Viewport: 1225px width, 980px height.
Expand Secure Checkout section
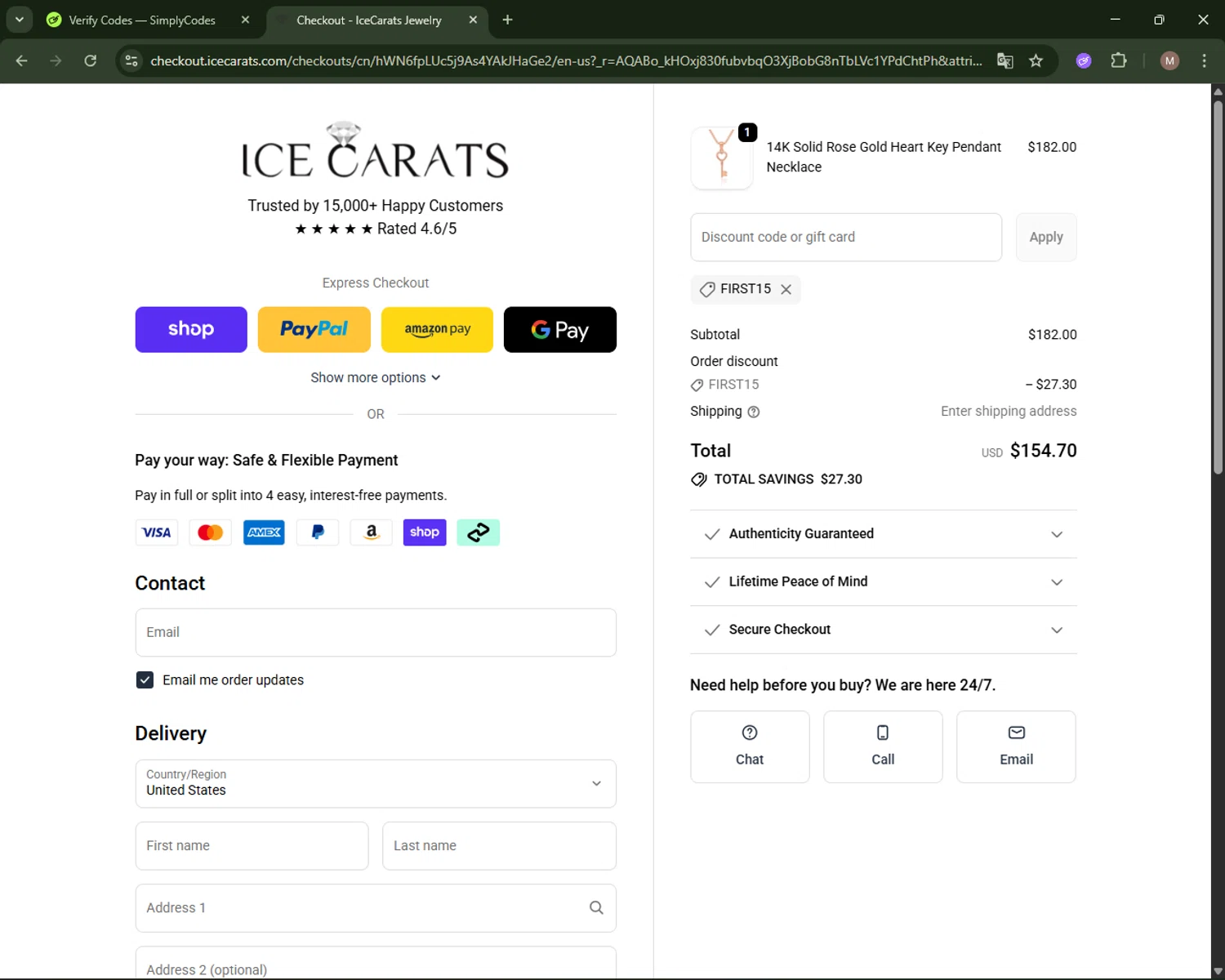[x=884, y=630]
